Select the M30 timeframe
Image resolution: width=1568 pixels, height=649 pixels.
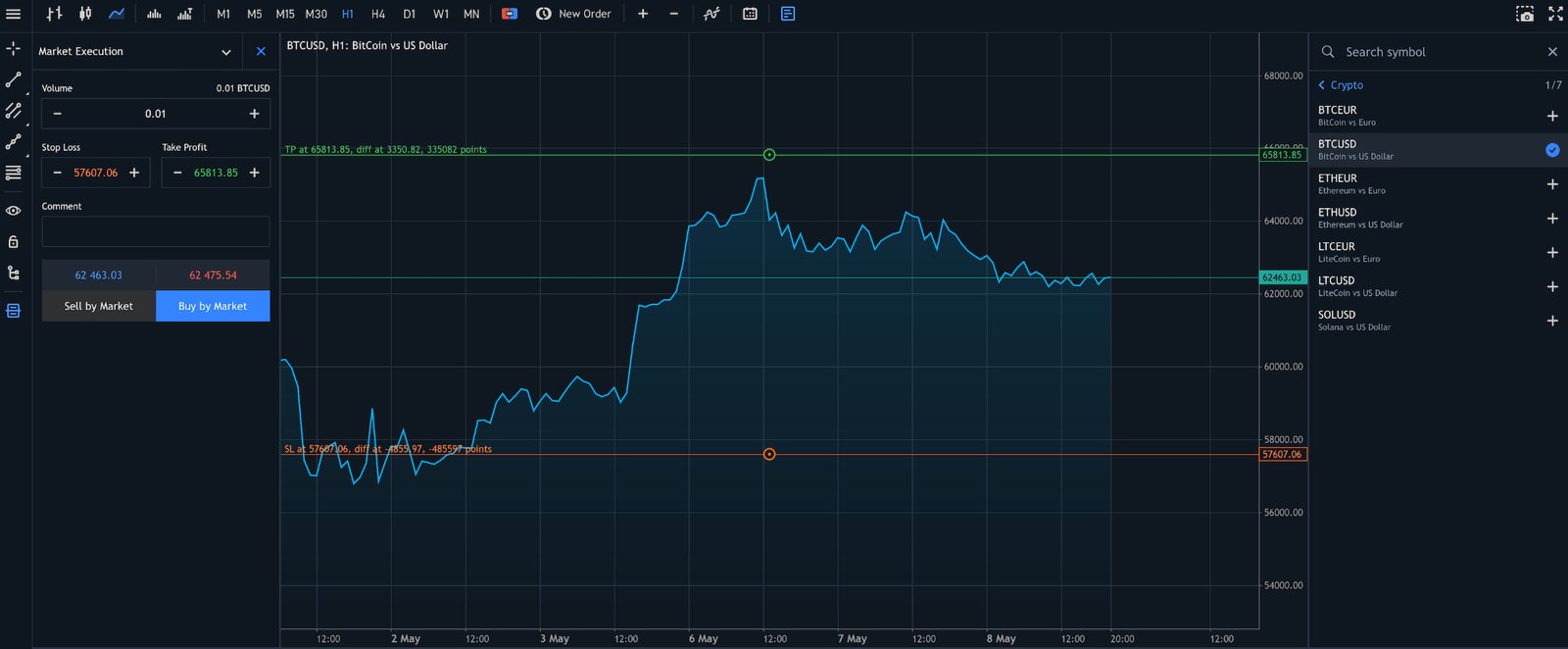[317, 14]
